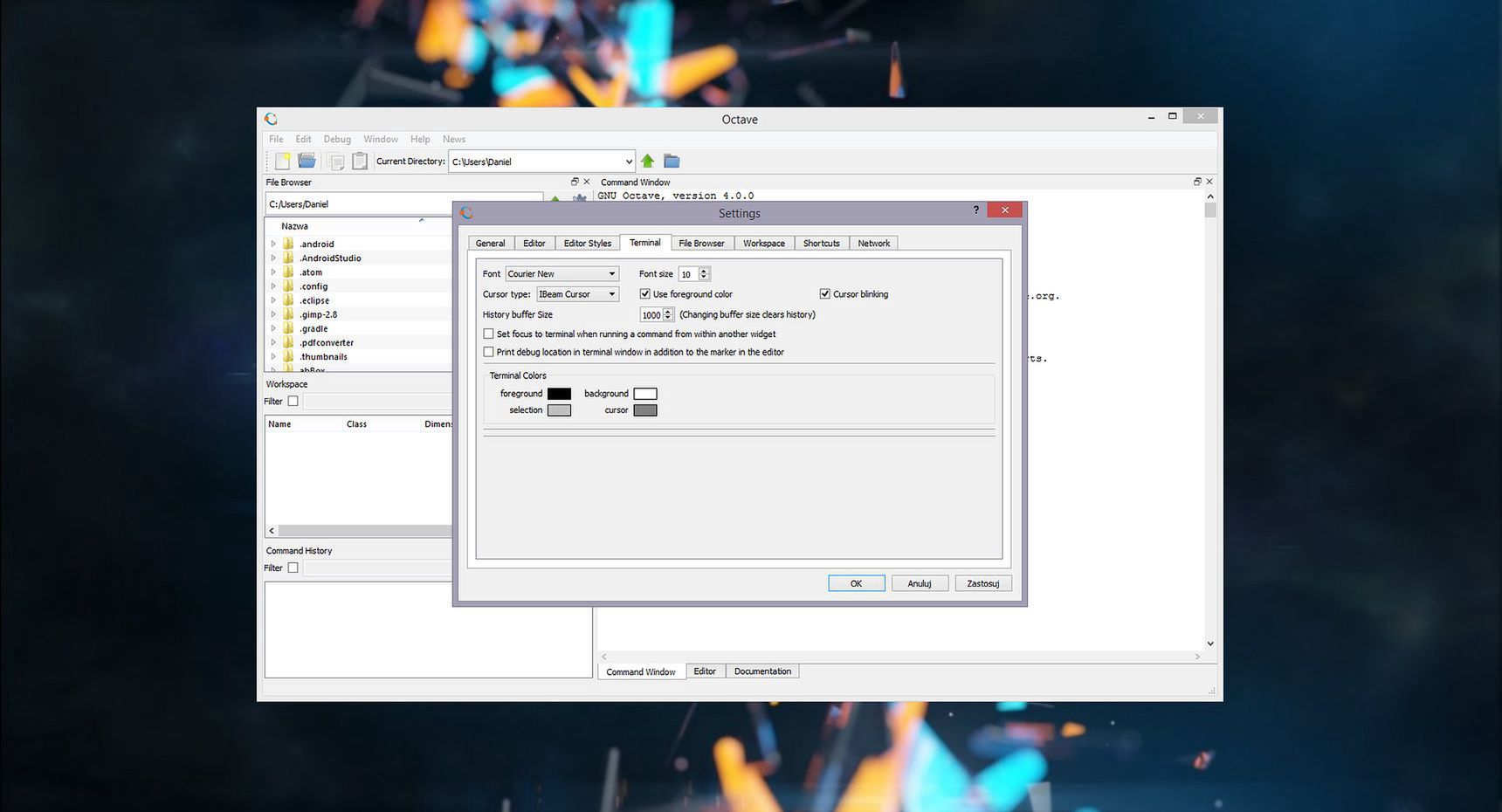Switch to the Documentation tab at bottom
Viewport: 1502px width, 812px height.
[762, 671]
